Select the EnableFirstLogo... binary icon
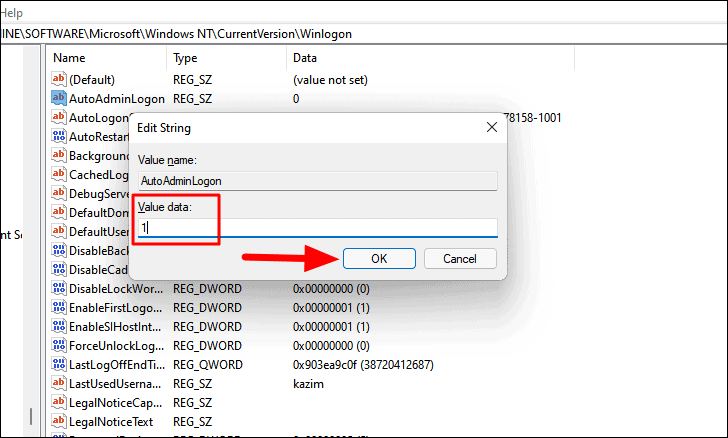Viewport: 728px width, 438px height. click(58, 307)
